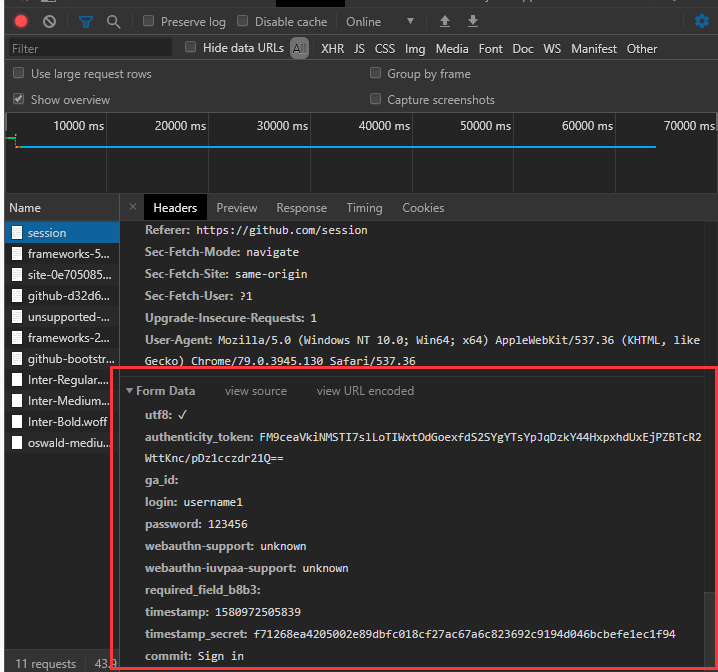Click the blue overview timeline bar
This screenshot has height=672, width=718.
coord(337,147)
